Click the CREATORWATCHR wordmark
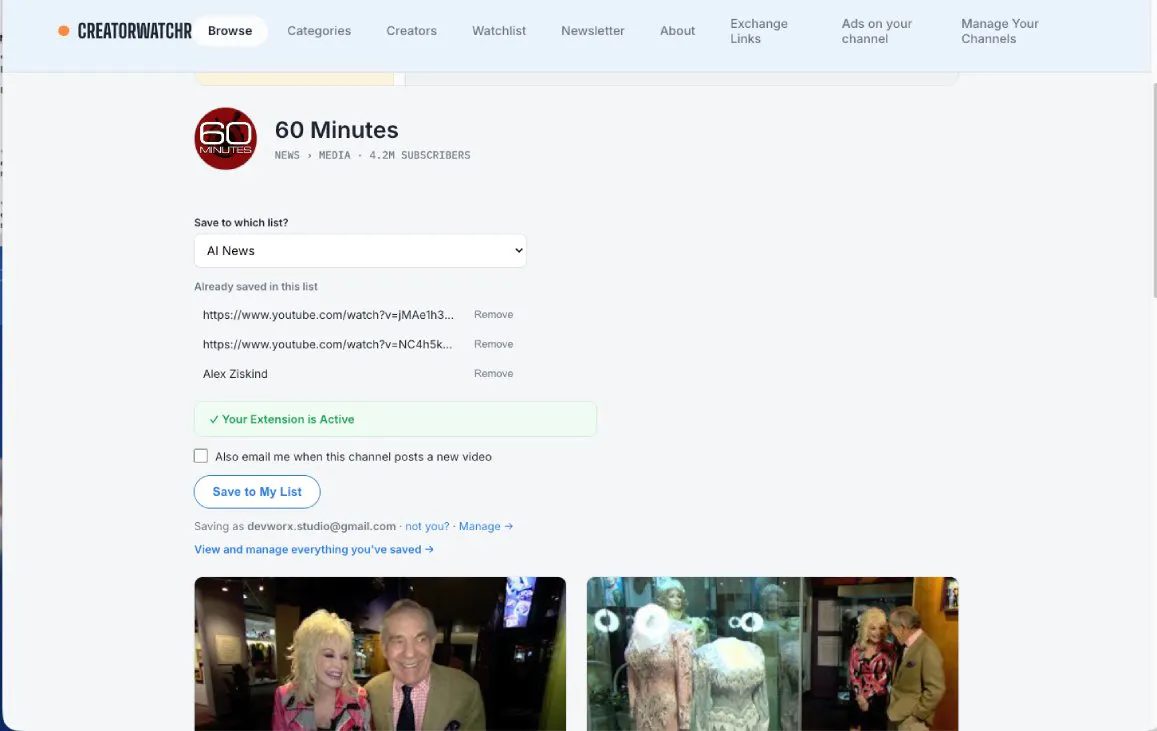 click(134, 31)
